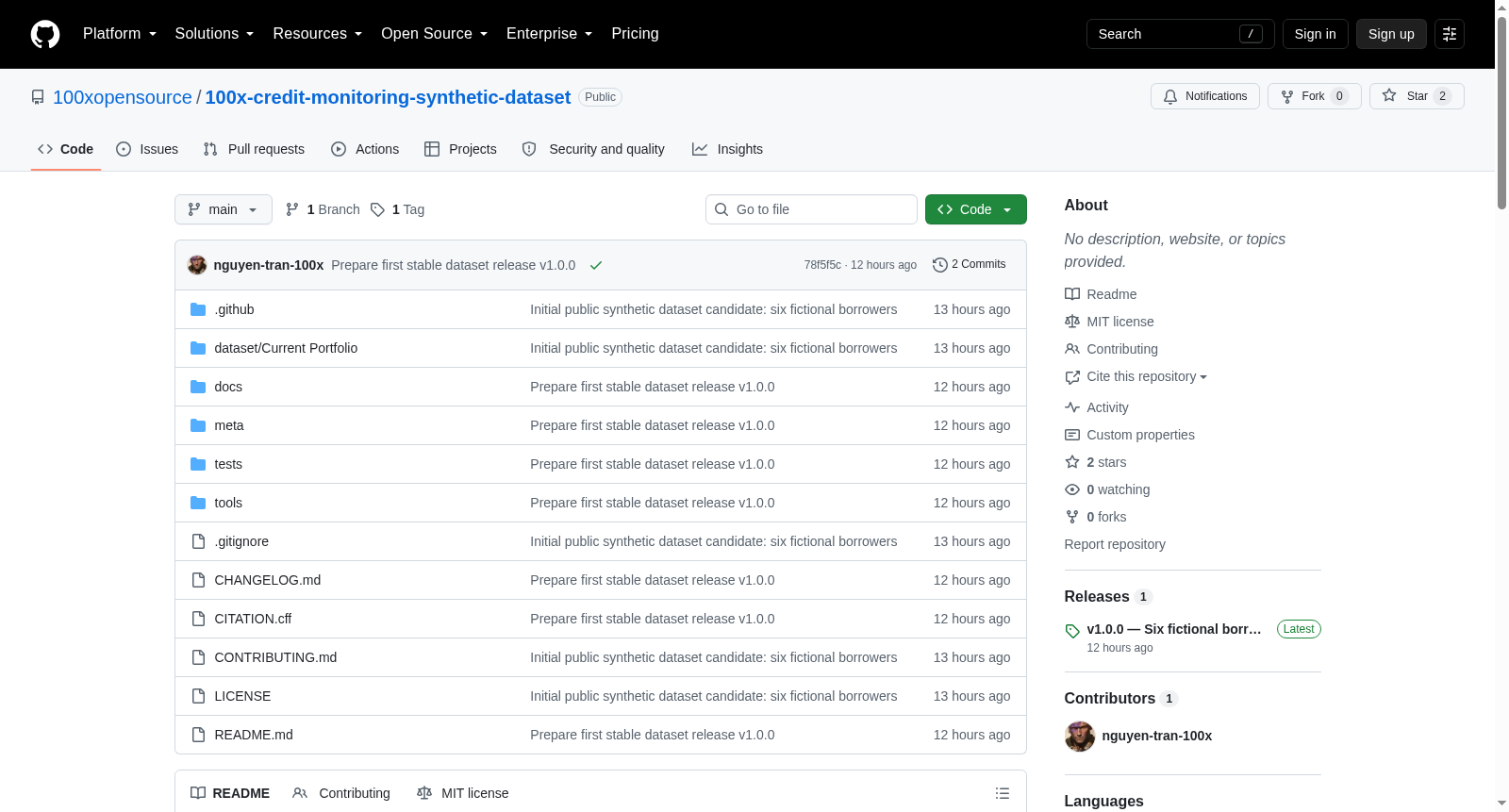
Task: Fork this repository
Action: tap(1315, 96)
